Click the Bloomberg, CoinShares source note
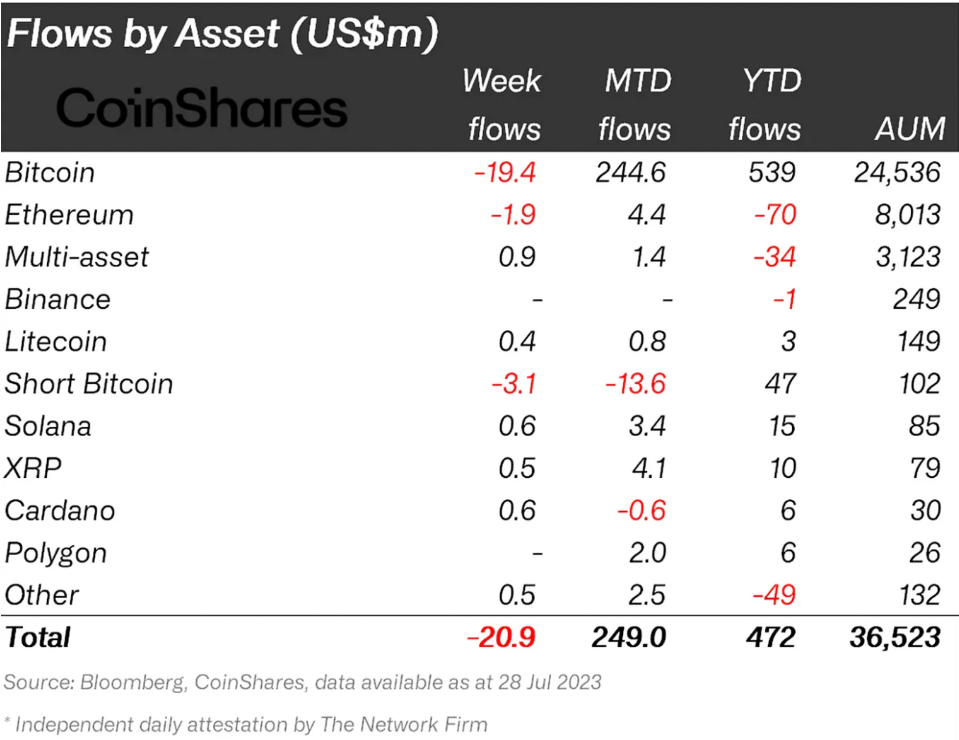Screen dimensions: 959x740 [303, 683]
